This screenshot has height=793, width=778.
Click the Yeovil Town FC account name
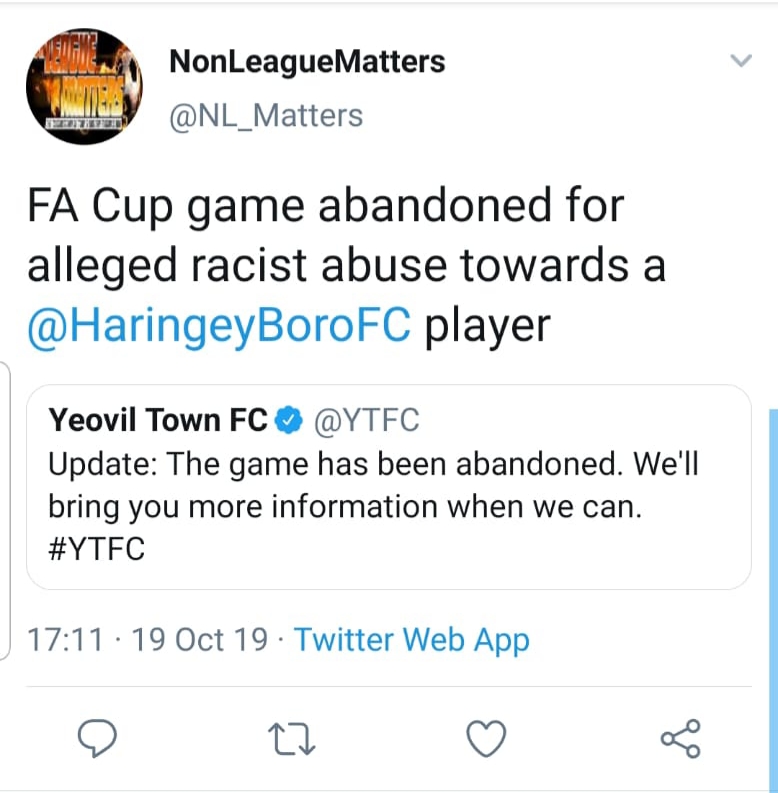(x=158, y=420)
